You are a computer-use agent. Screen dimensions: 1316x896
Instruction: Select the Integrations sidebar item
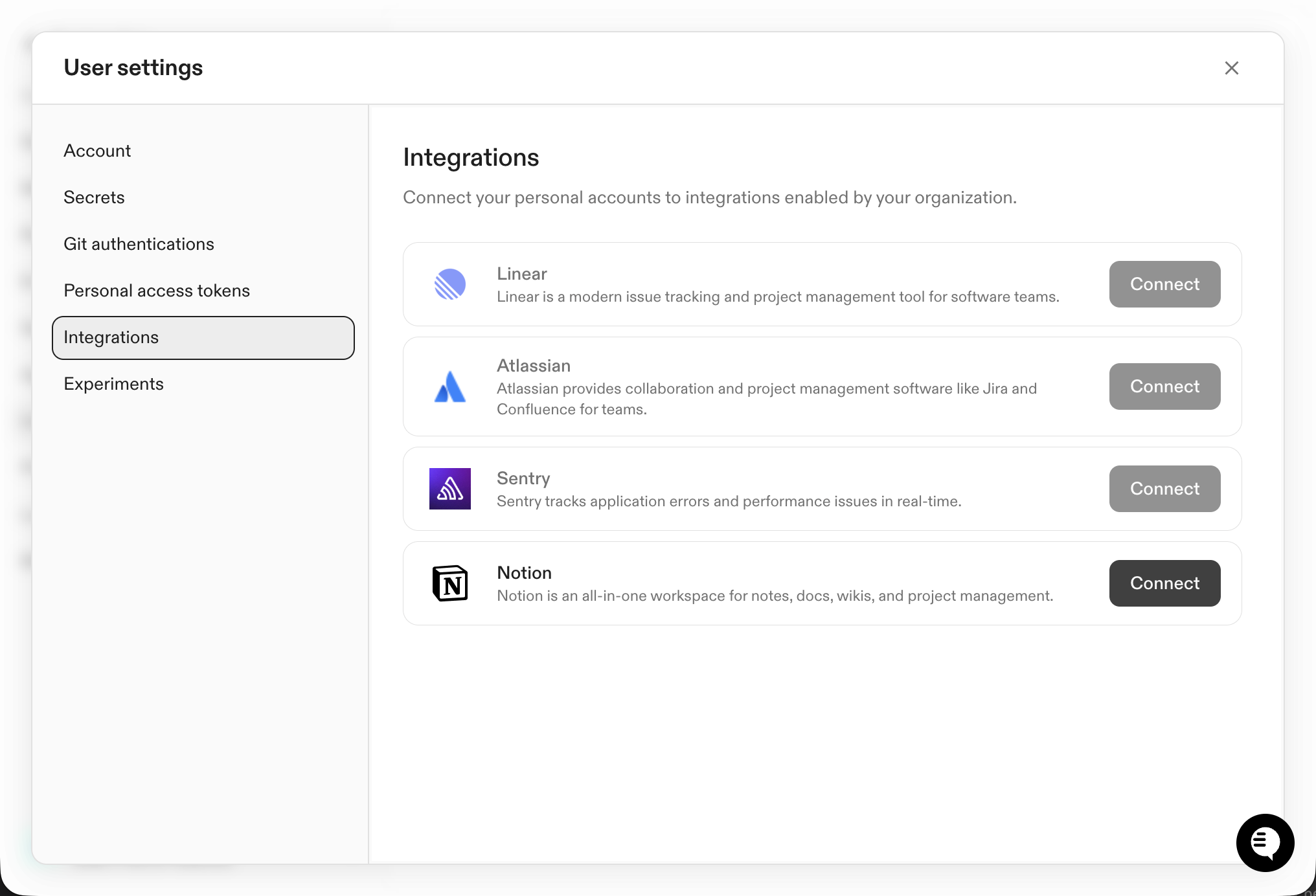pyautogui.click(x=111, y=337)
